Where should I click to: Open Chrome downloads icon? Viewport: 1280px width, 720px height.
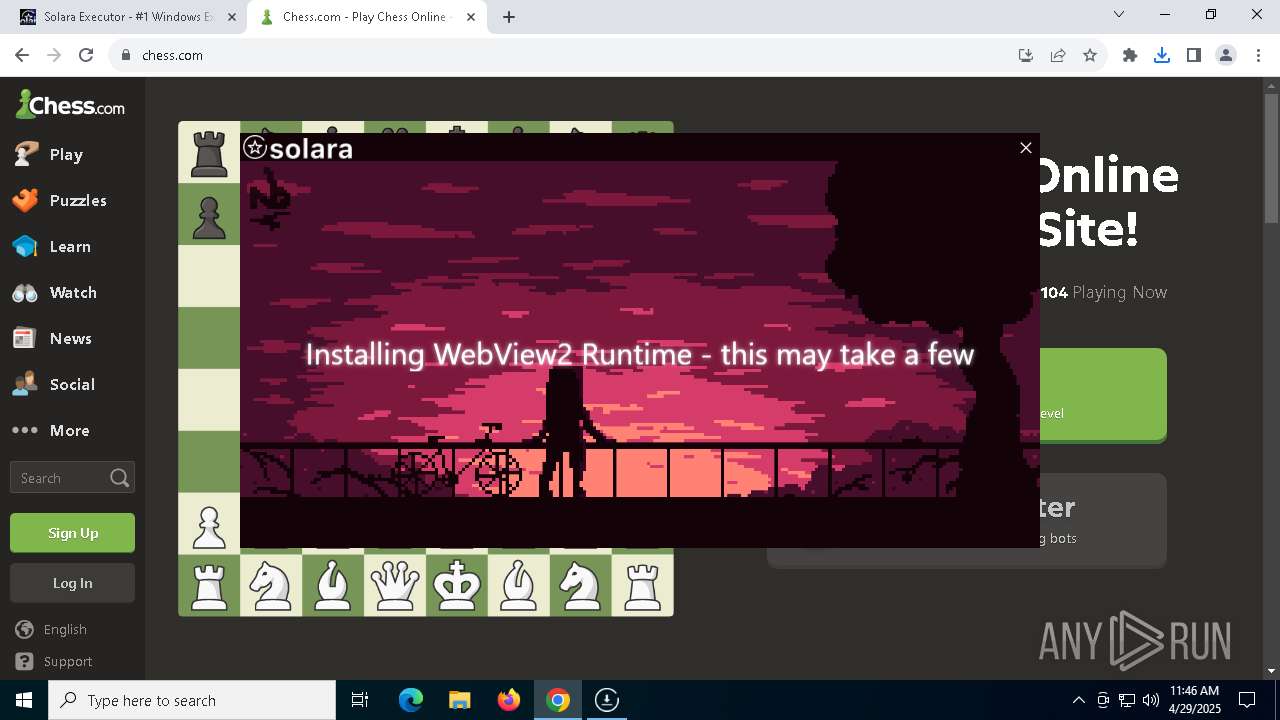click(1162, 55)
